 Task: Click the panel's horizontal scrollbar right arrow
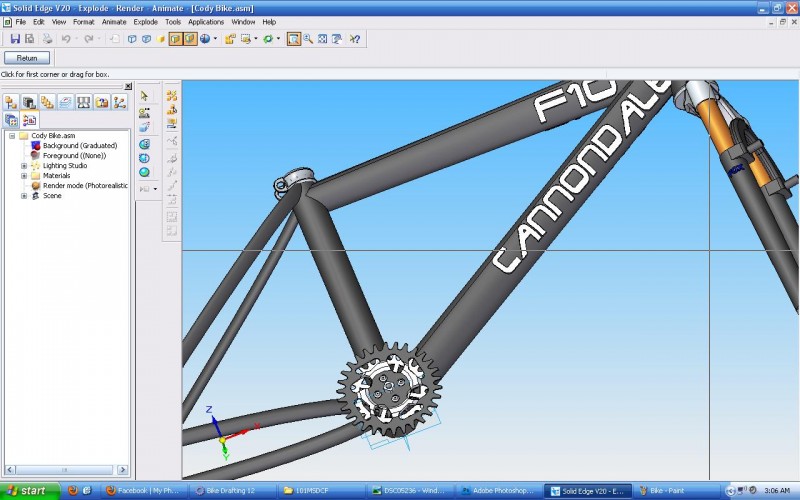(122, 469)
